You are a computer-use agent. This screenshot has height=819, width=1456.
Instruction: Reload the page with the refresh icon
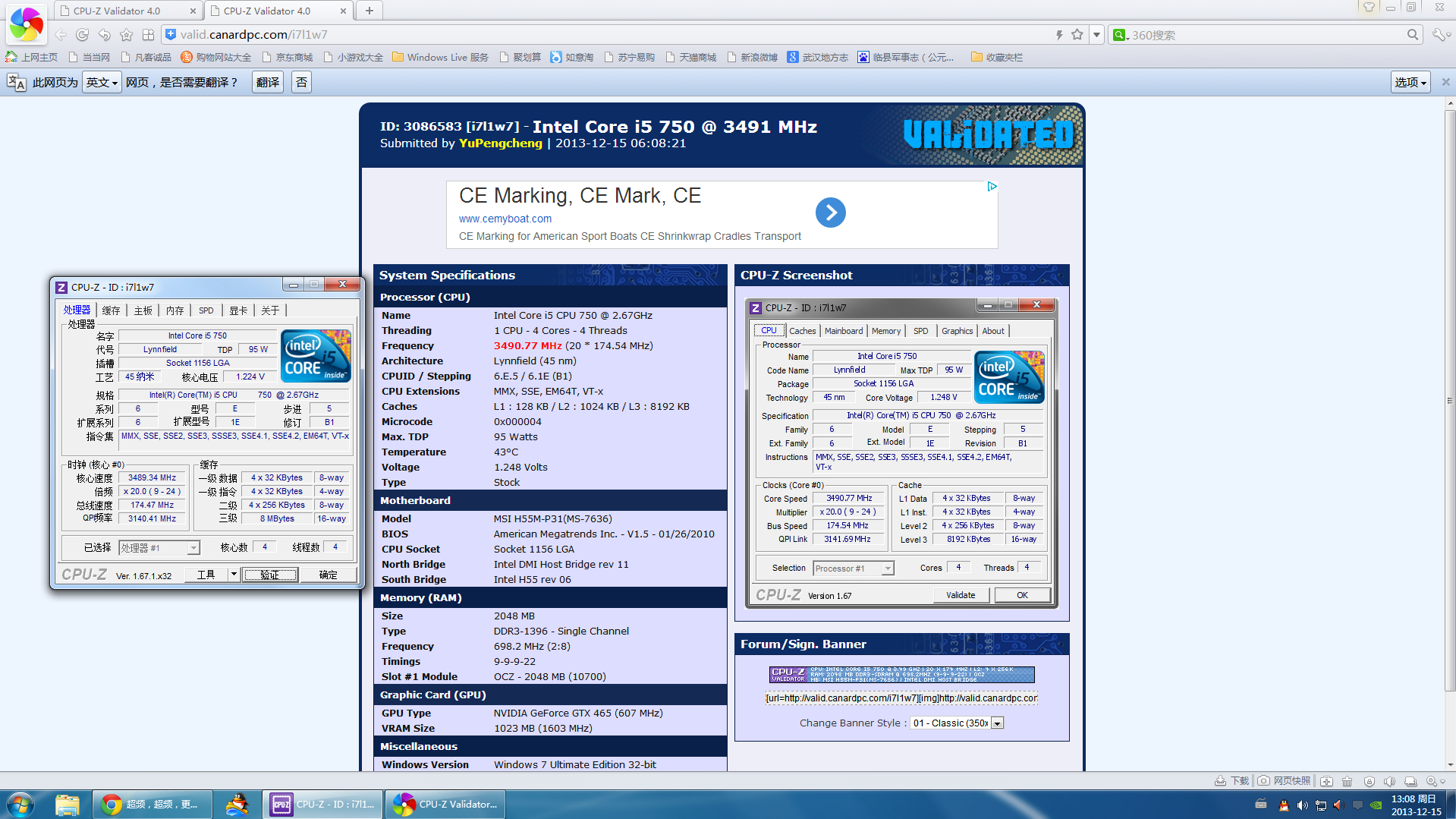click(x=83, y=35)
